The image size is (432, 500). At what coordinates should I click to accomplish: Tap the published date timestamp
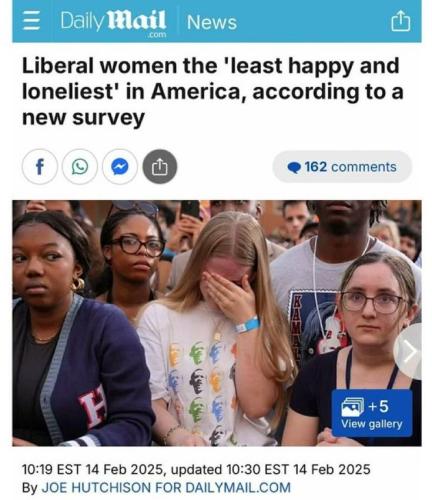coord(93,469)
